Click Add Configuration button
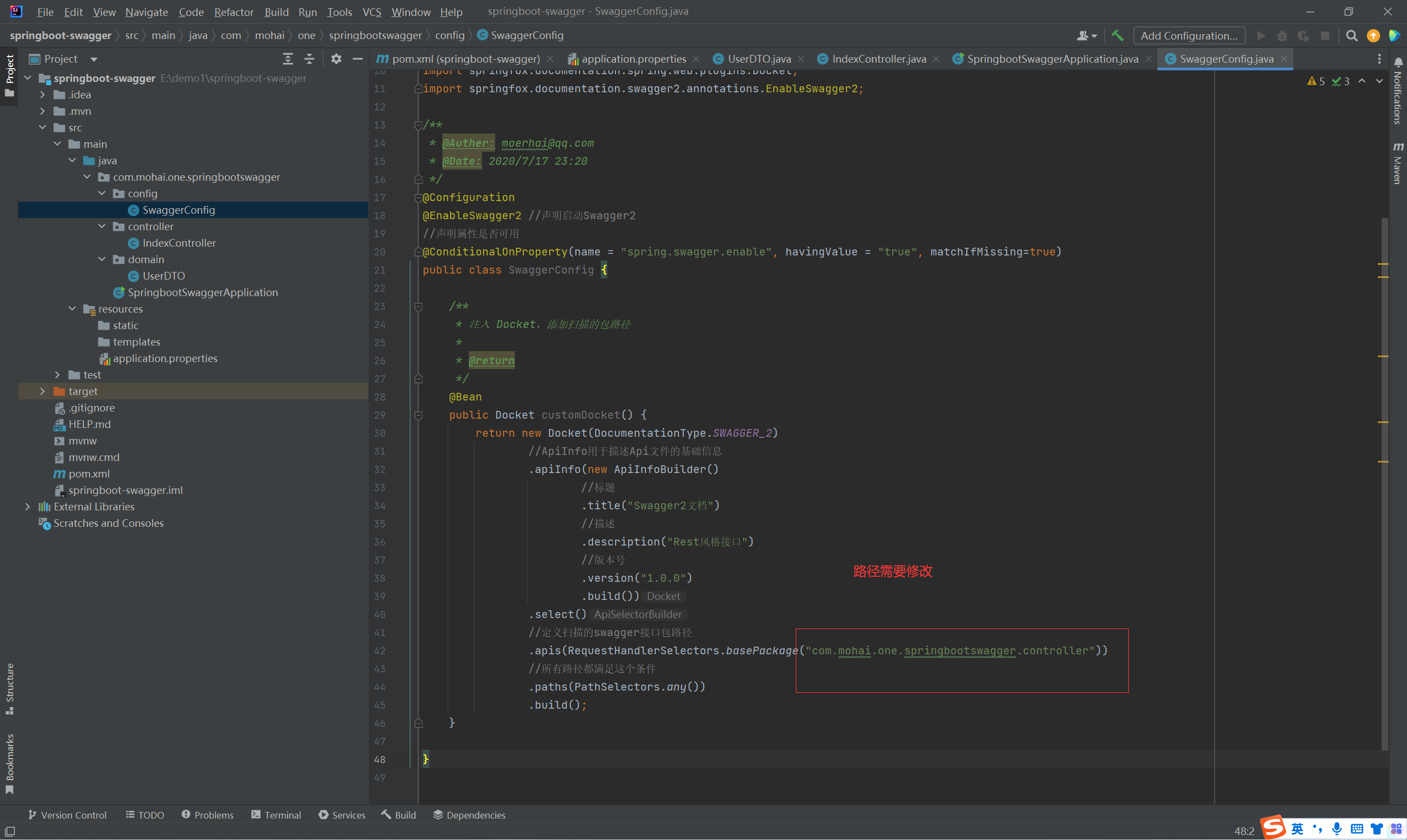 pyautogui.click(x=1188, y=36)
